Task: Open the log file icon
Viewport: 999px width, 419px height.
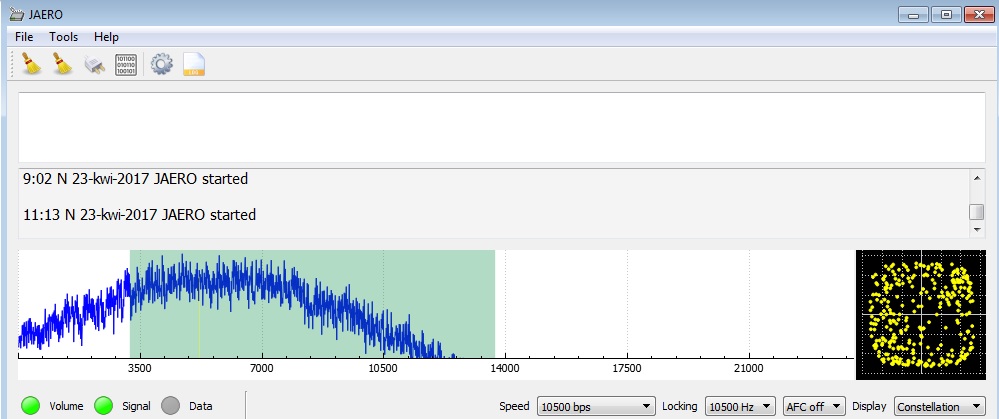Action: tap(194, 64)
